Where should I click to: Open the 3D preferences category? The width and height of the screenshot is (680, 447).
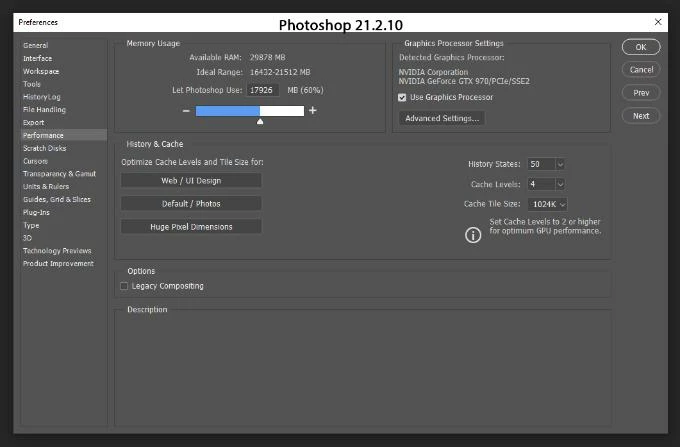tap(27, 238)
